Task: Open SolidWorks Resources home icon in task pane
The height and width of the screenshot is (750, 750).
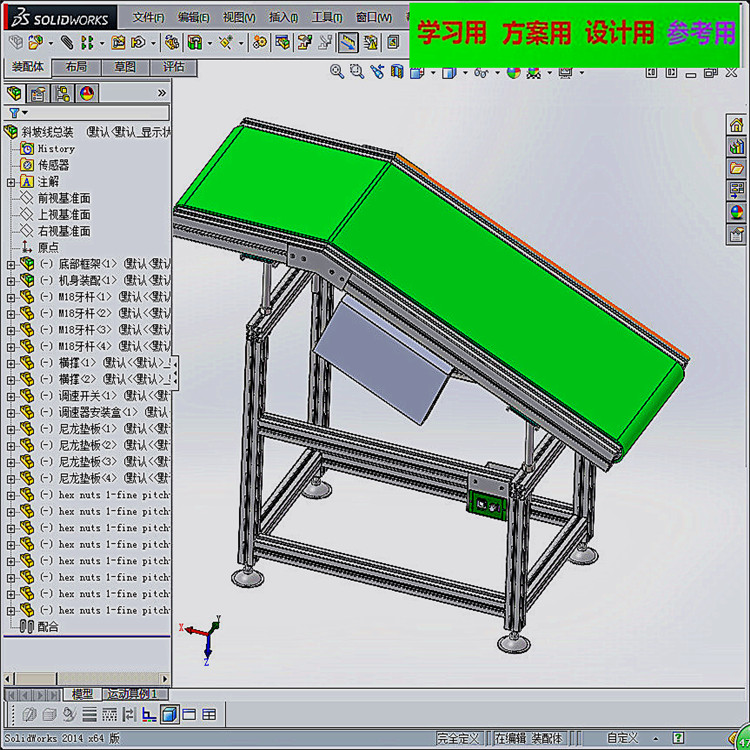Action: point(737,125)
